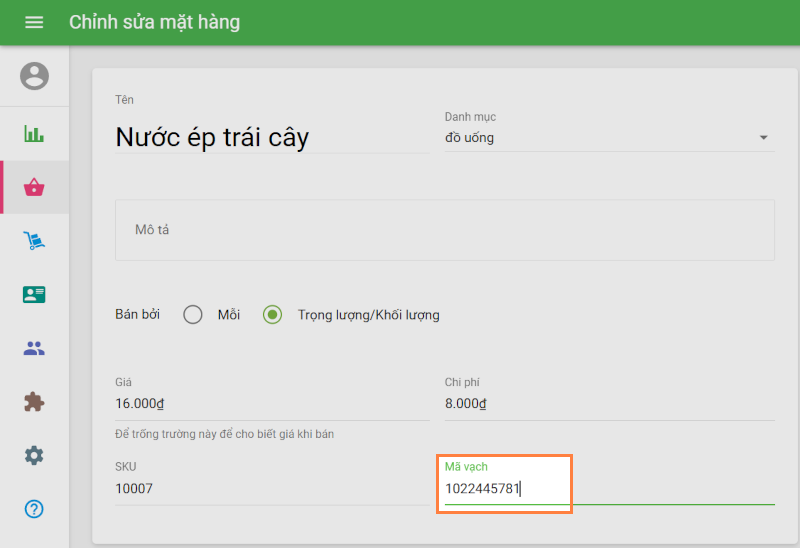Open inventory management cart icon

click(34, 241)
